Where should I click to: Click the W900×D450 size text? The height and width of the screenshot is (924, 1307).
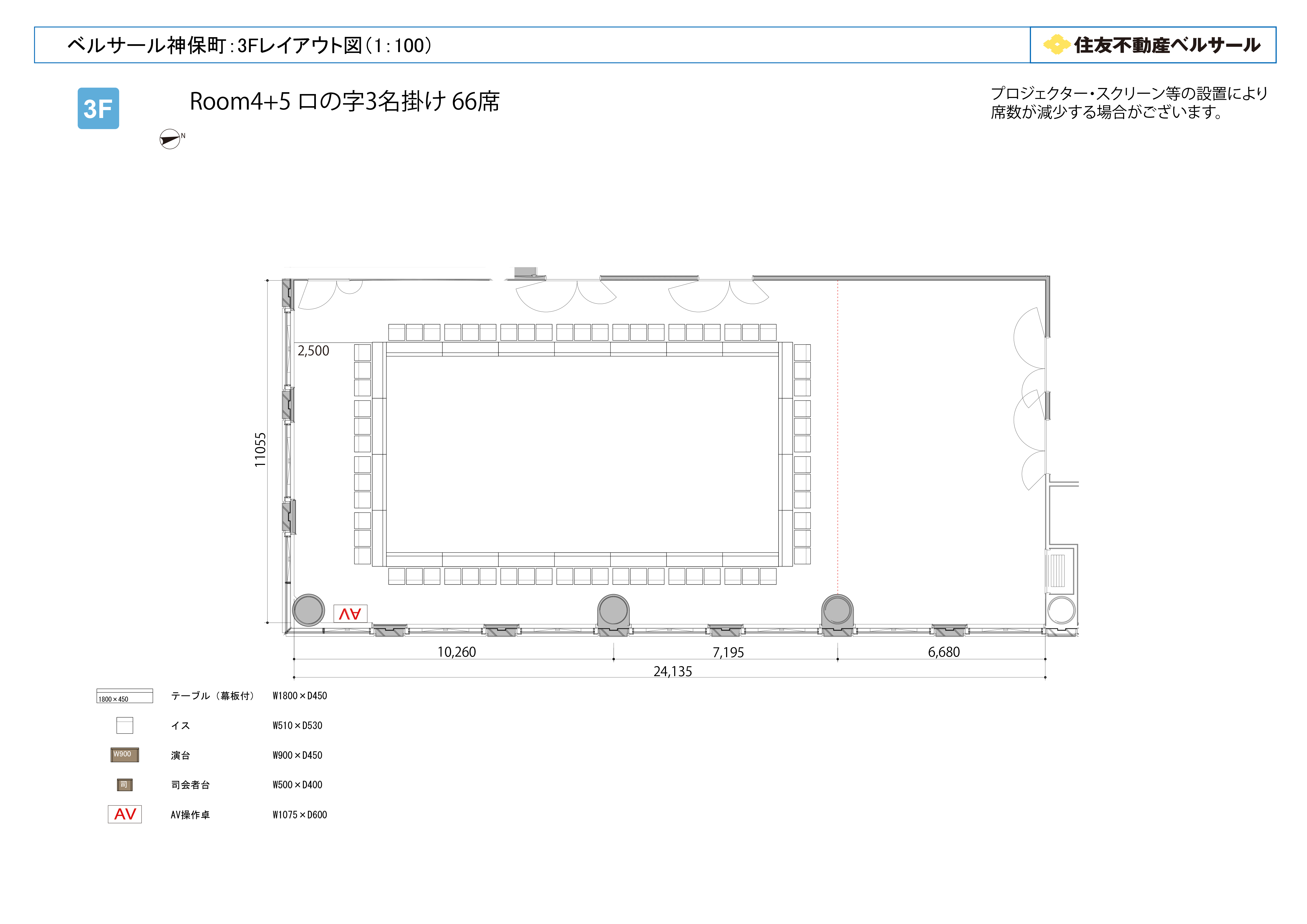click(x=297, y=756)
